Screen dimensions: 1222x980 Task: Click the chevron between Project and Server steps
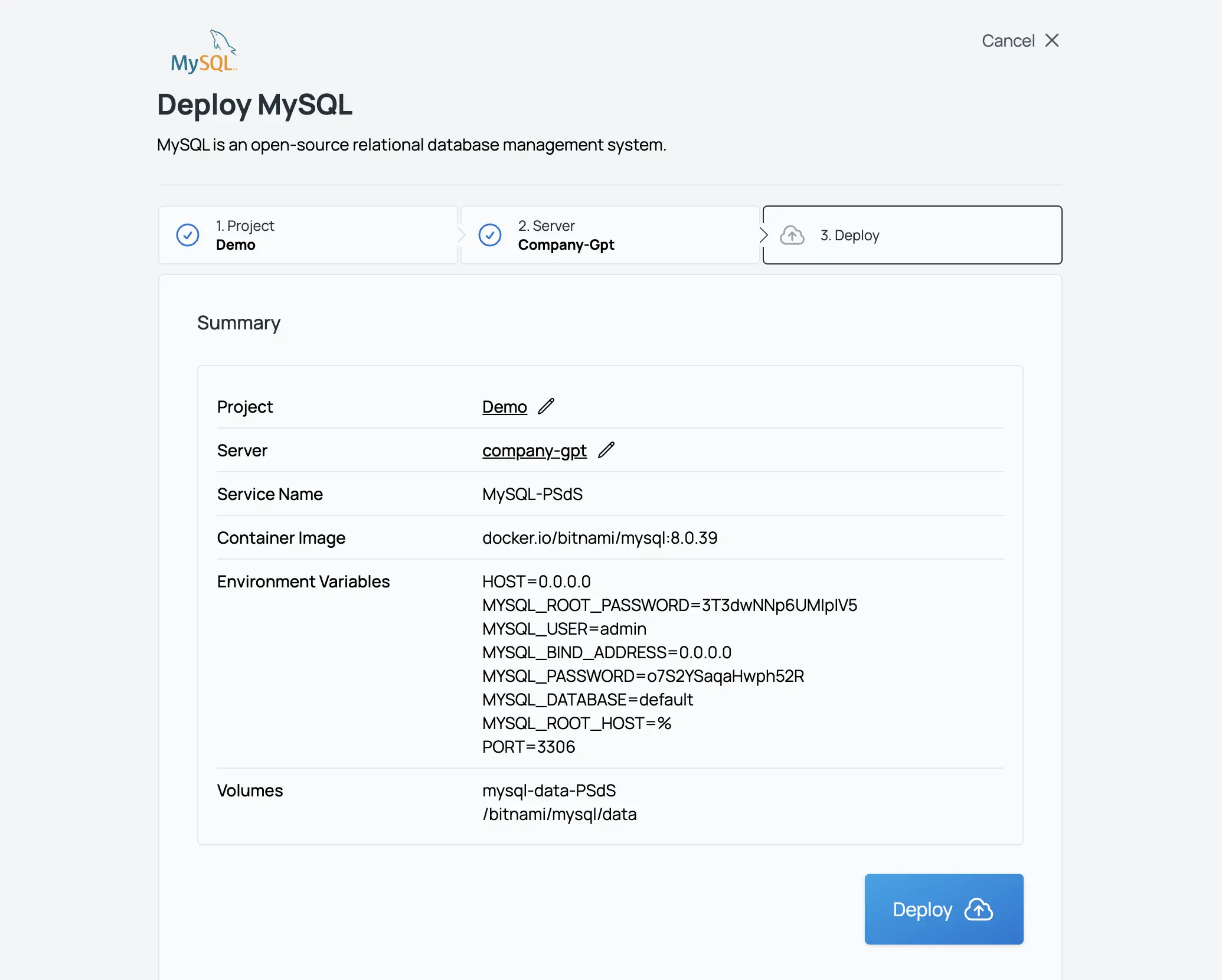click(x=462, y=235)
